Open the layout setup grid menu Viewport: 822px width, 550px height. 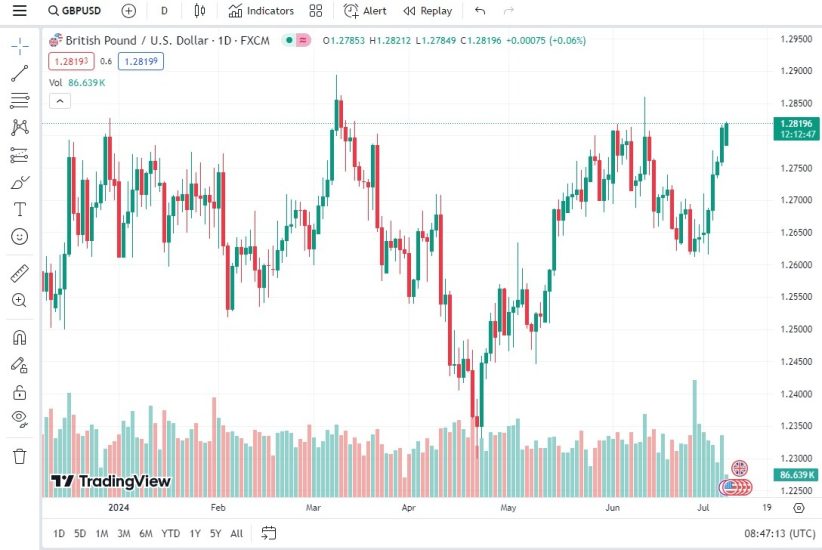pos(316,11)
